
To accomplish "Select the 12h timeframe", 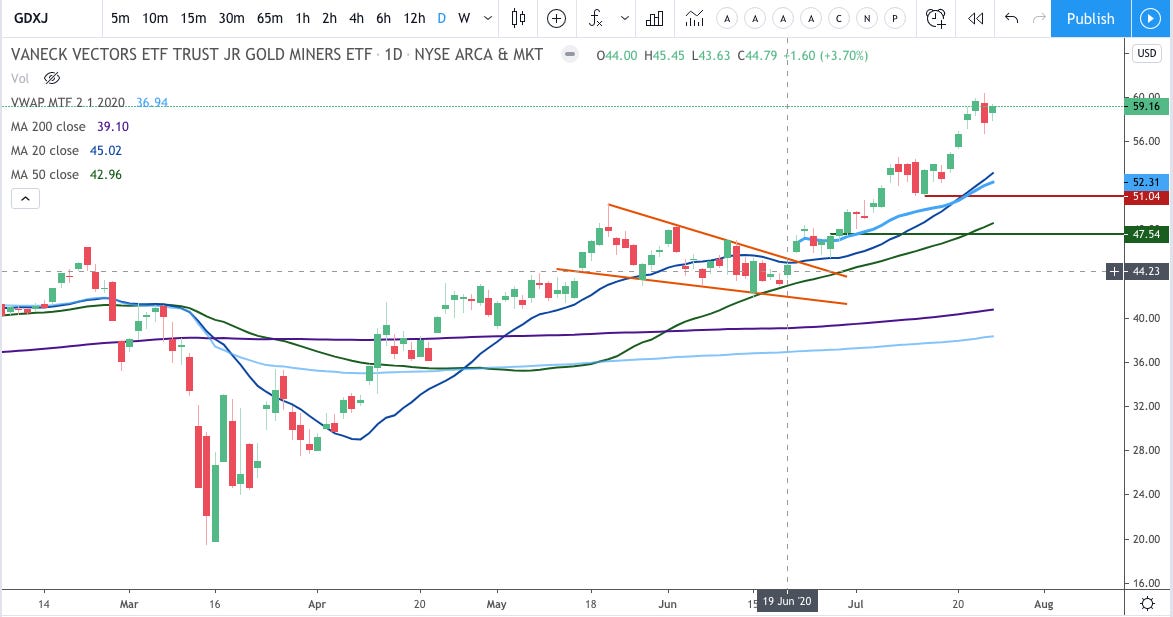I will point(414,19).
